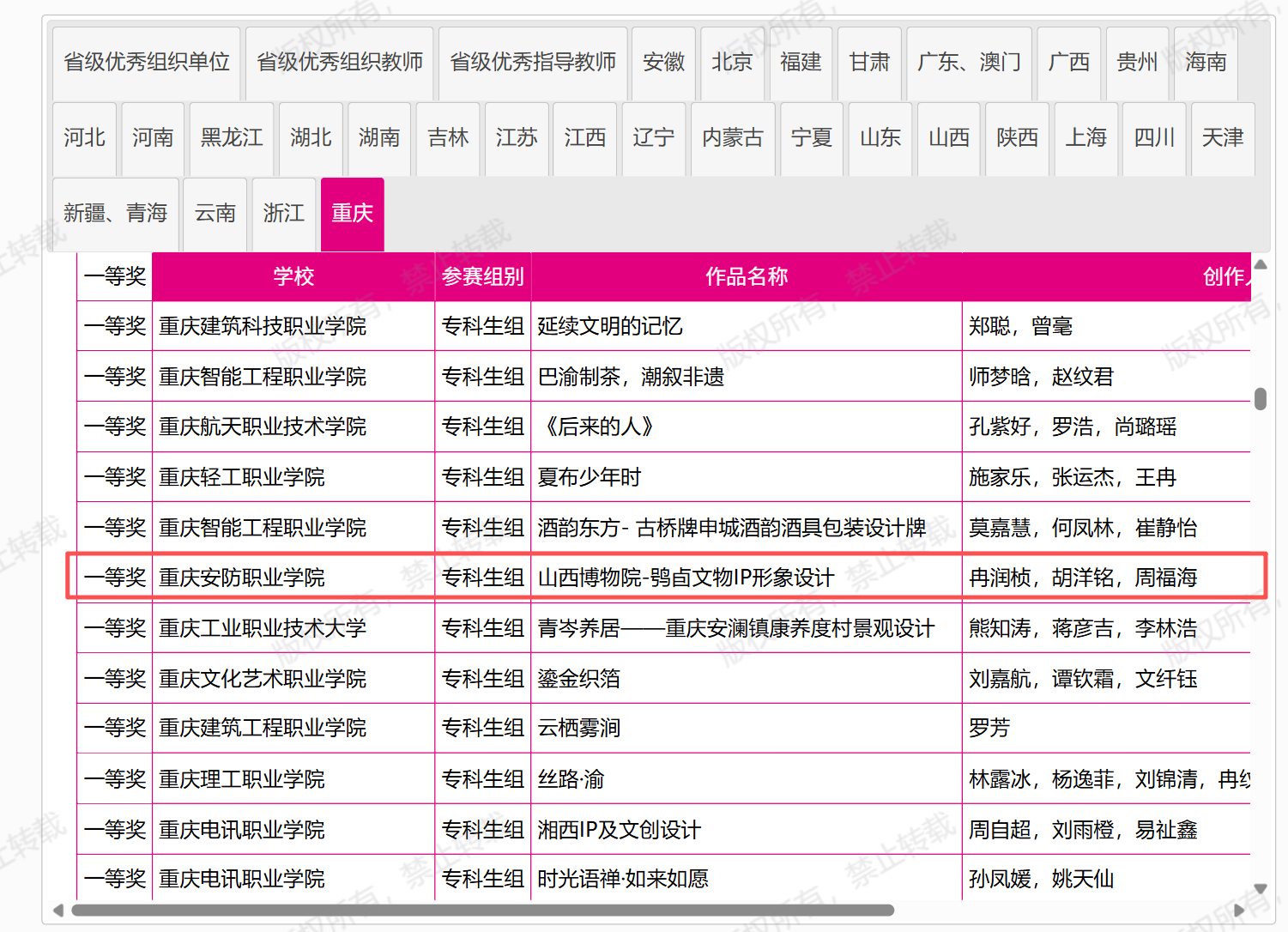1288x932 pixels.
Task: Select the work title 延续文明的记忆
Action: tap(610, 327)
